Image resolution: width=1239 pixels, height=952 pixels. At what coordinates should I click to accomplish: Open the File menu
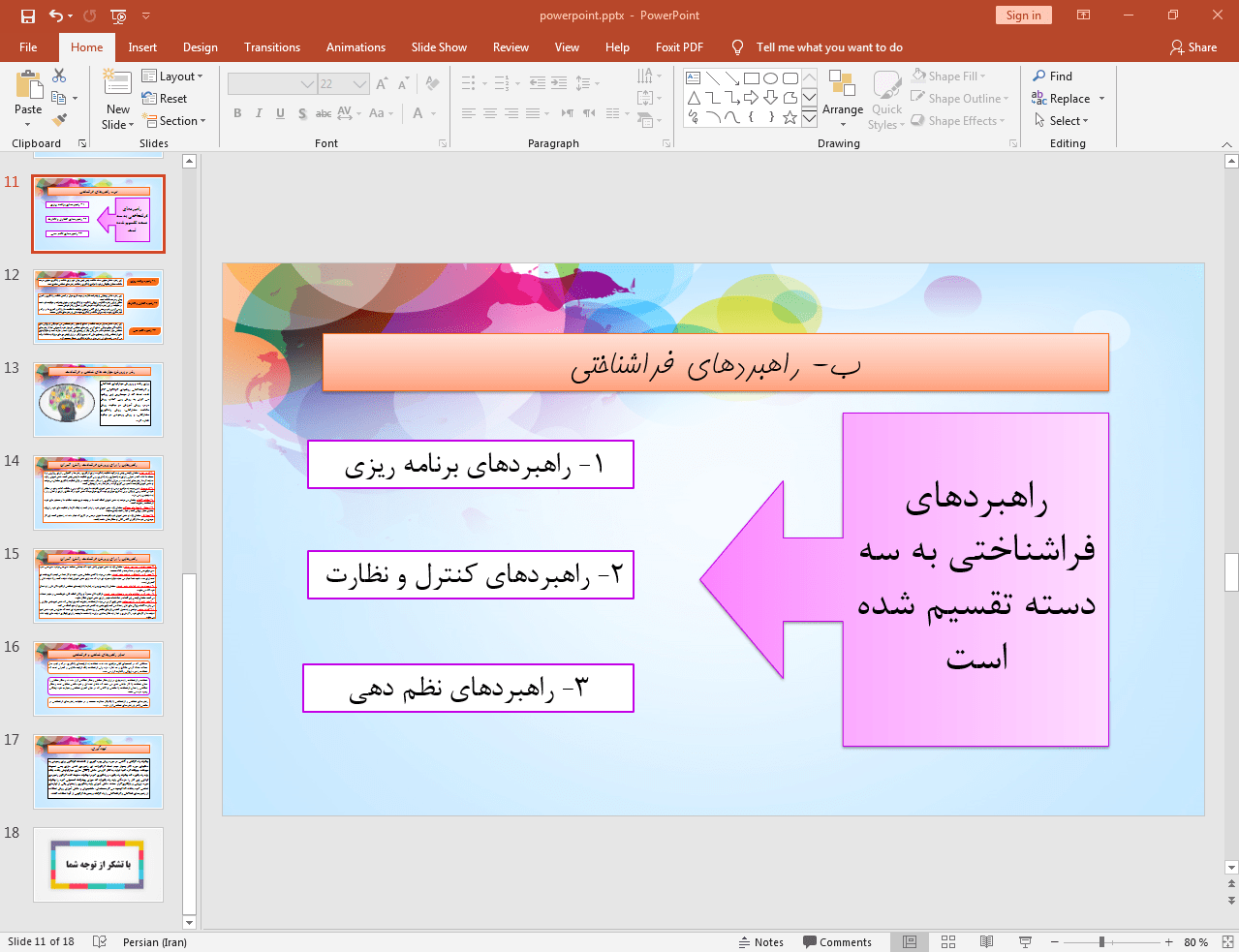point(28,46)
